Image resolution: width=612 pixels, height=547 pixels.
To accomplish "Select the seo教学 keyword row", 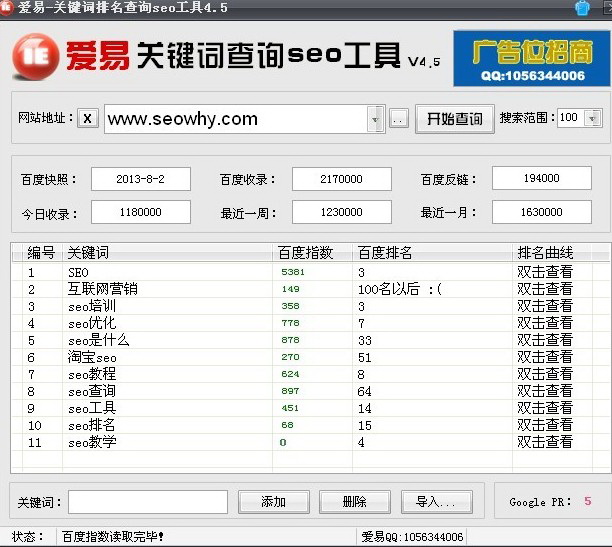I will [310, 442].
